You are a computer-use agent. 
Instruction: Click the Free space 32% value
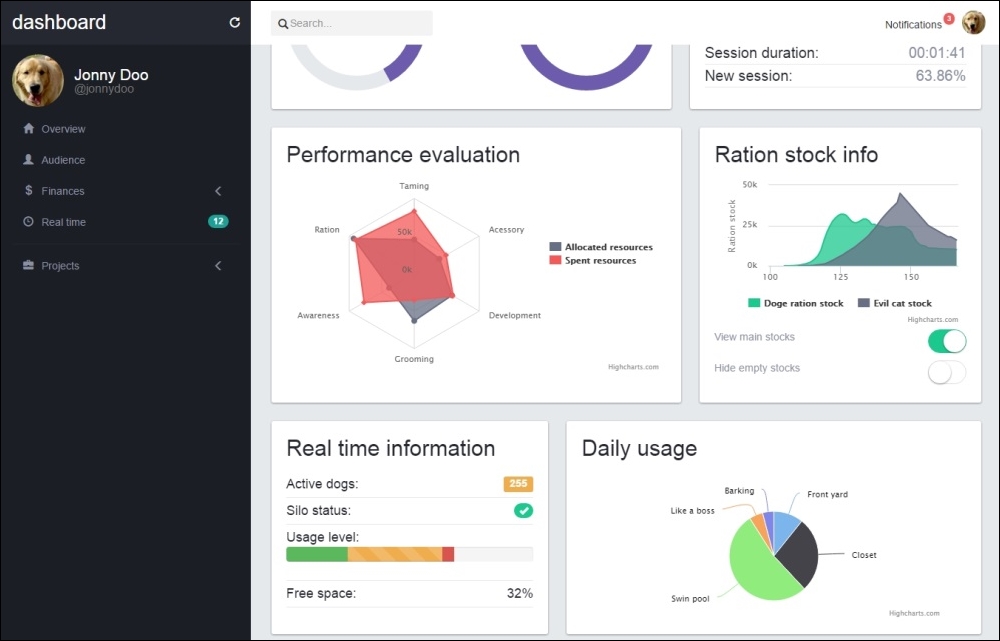coord(520,593)
